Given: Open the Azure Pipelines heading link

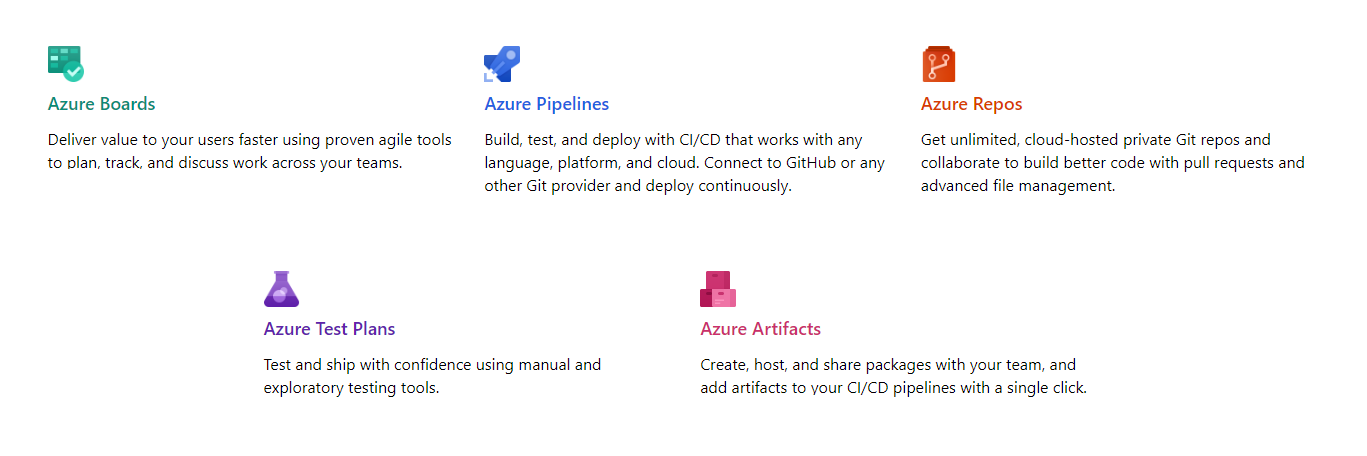Looking at the screenshot, I should 547,104.
